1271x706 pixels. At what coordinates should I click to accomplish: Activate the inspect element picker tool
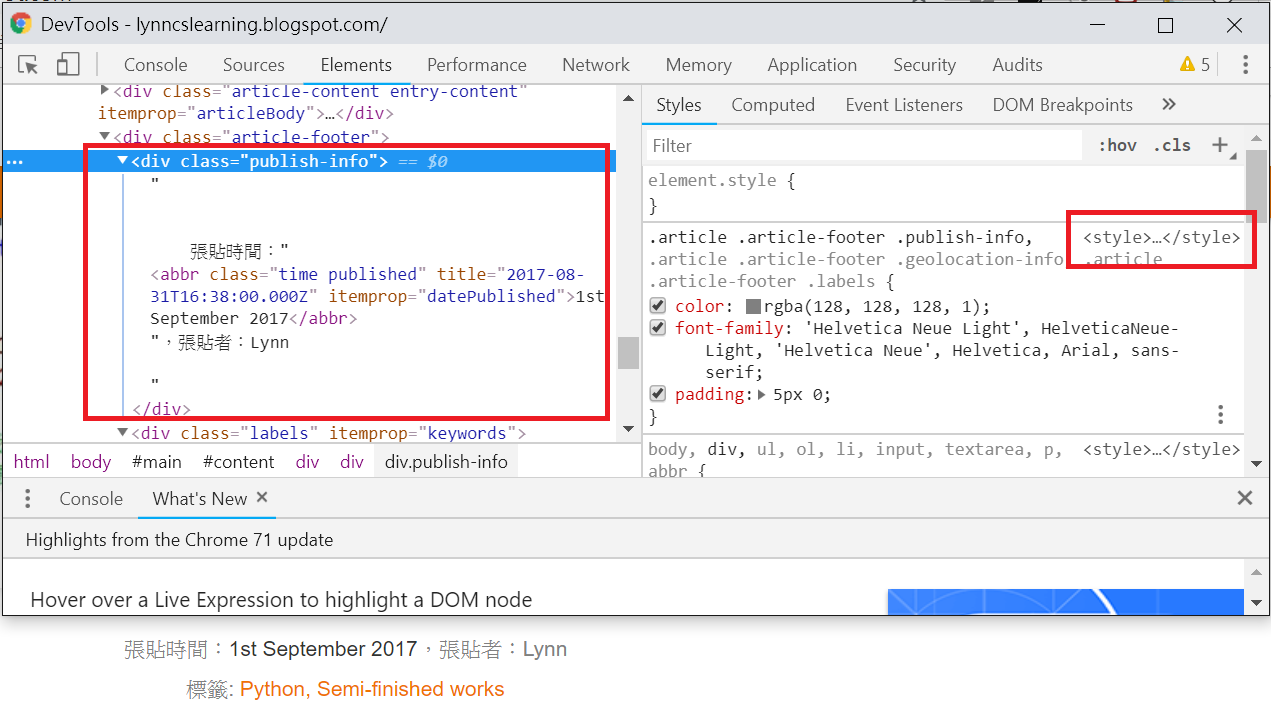[28, 65]
